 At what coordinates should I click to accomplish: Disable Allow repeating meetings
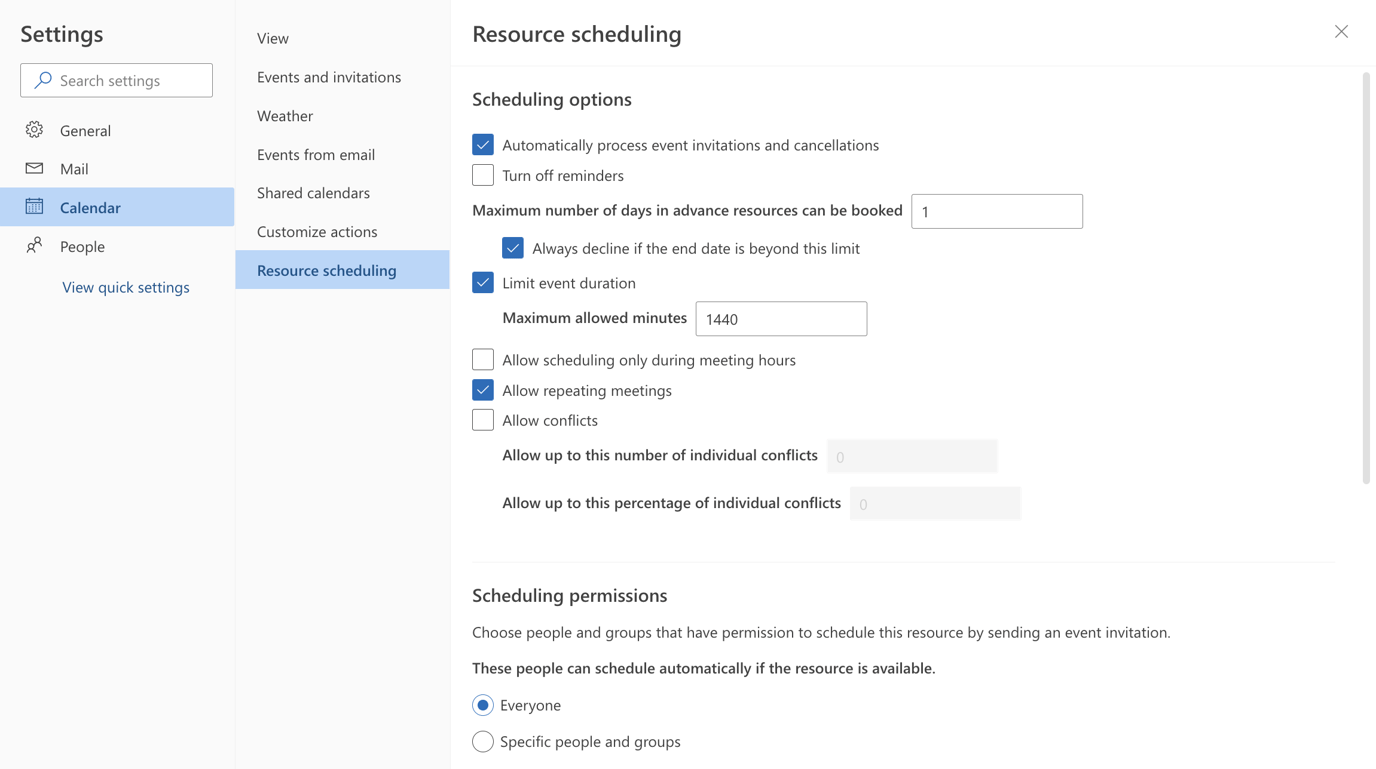point(483,389)
